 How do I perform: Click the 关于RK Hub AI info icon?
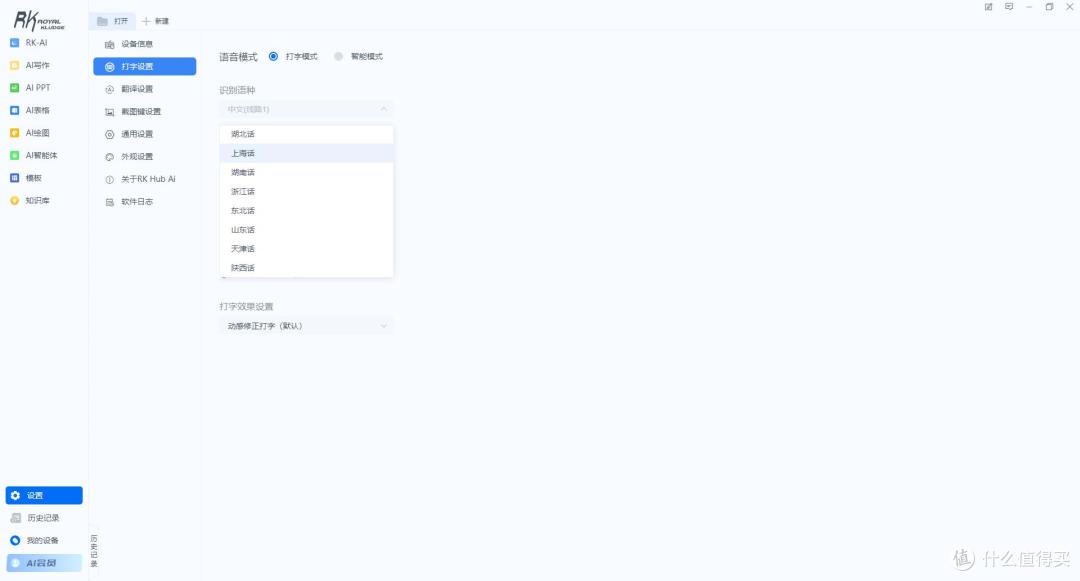[110, 180]
